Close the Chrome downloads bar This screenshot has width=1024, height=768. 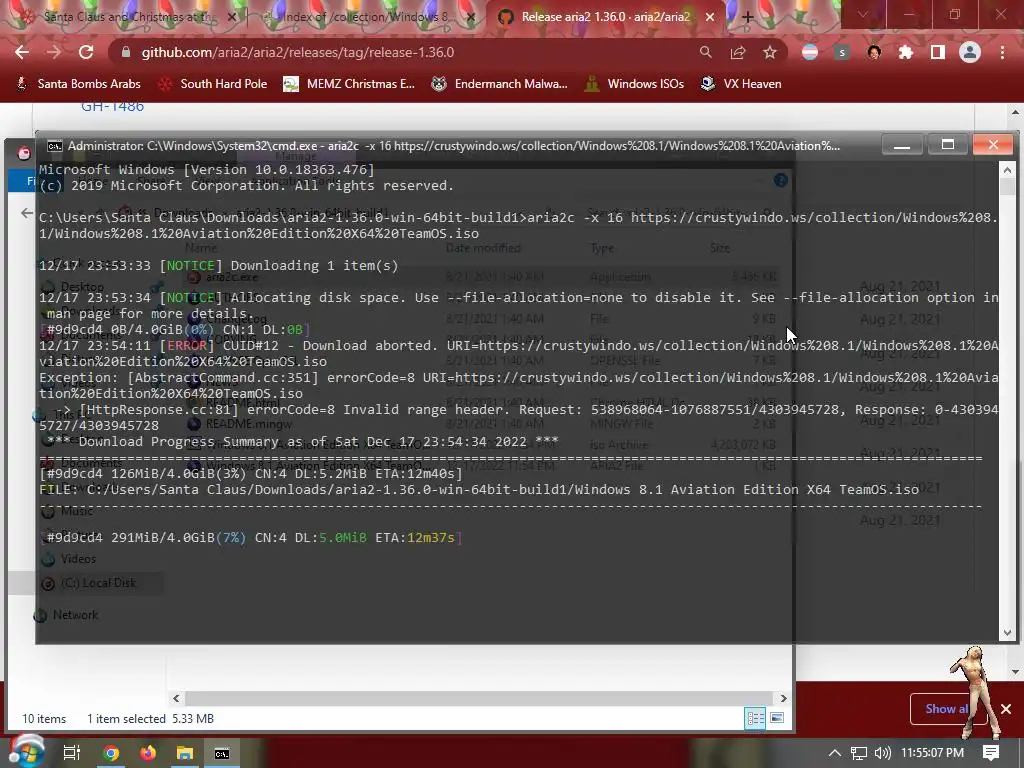click(1006, 709)
